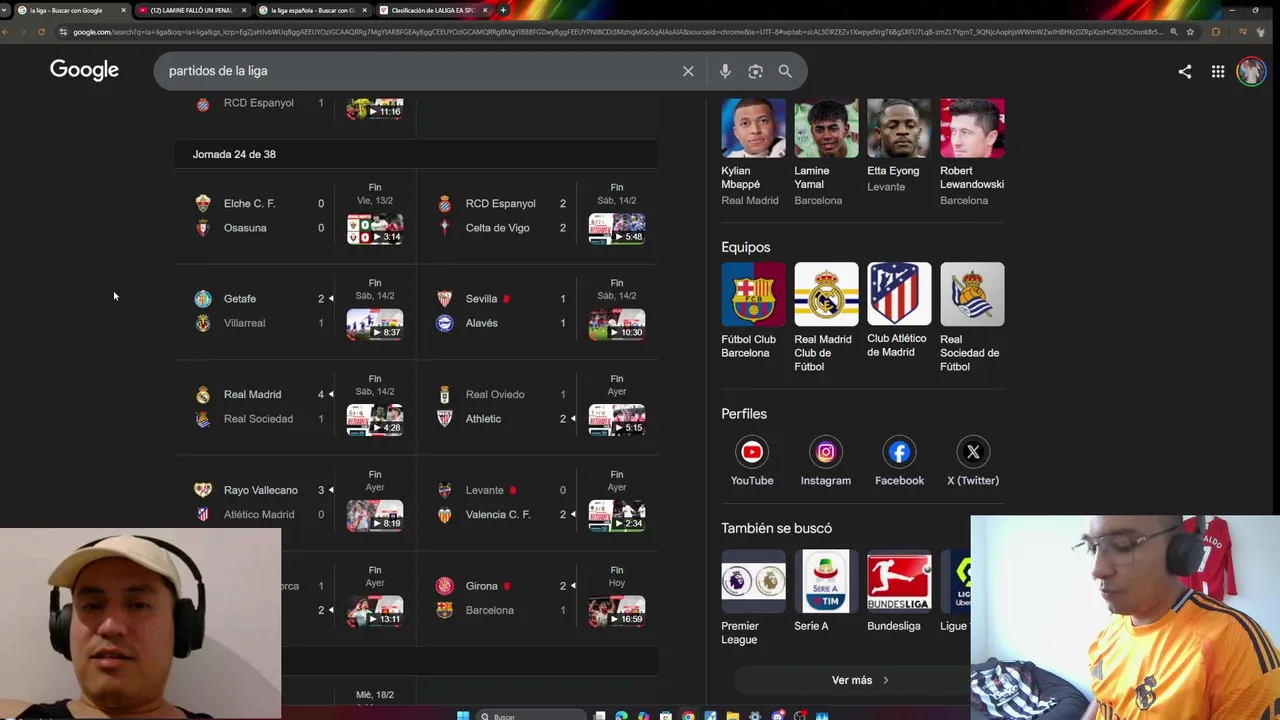This screenshot has width=1280, height=720.
Task: Click the Girona team name
Action: (481, 586)
